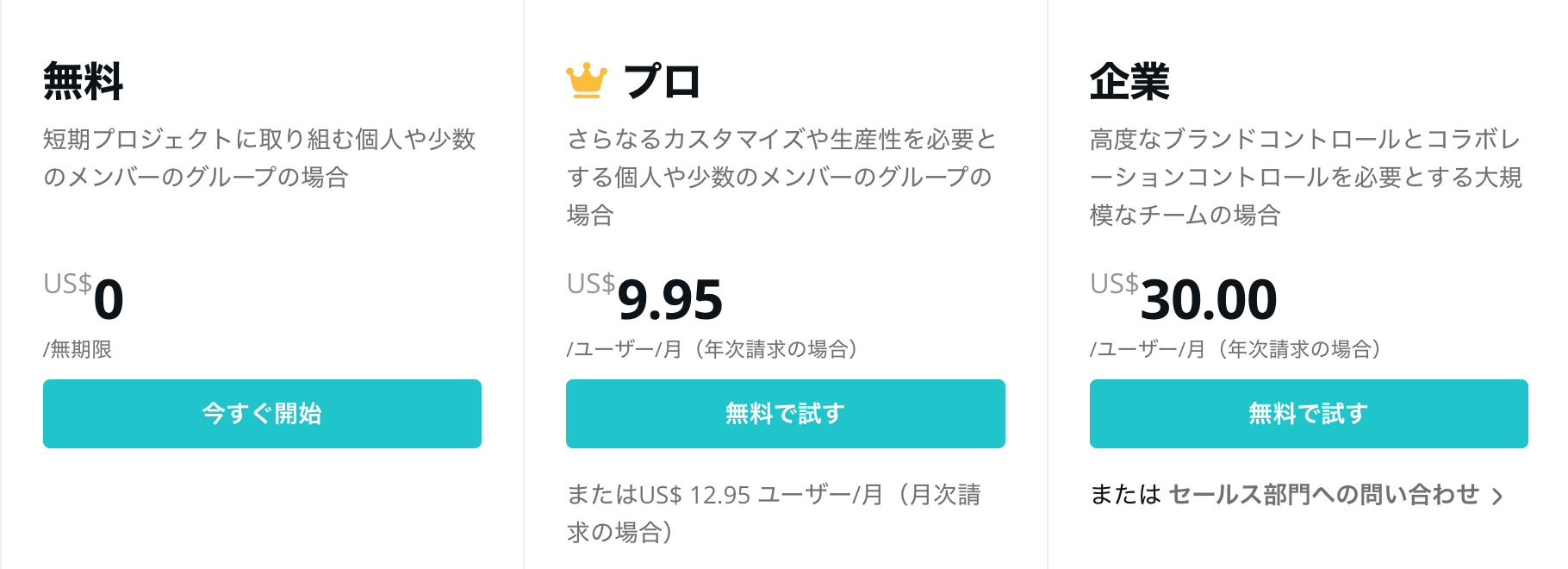The height and width of the screenshot is (569, 1568).
Task: Click the 企業 per-user annual billing note
Action: (x=1236, y=349)
